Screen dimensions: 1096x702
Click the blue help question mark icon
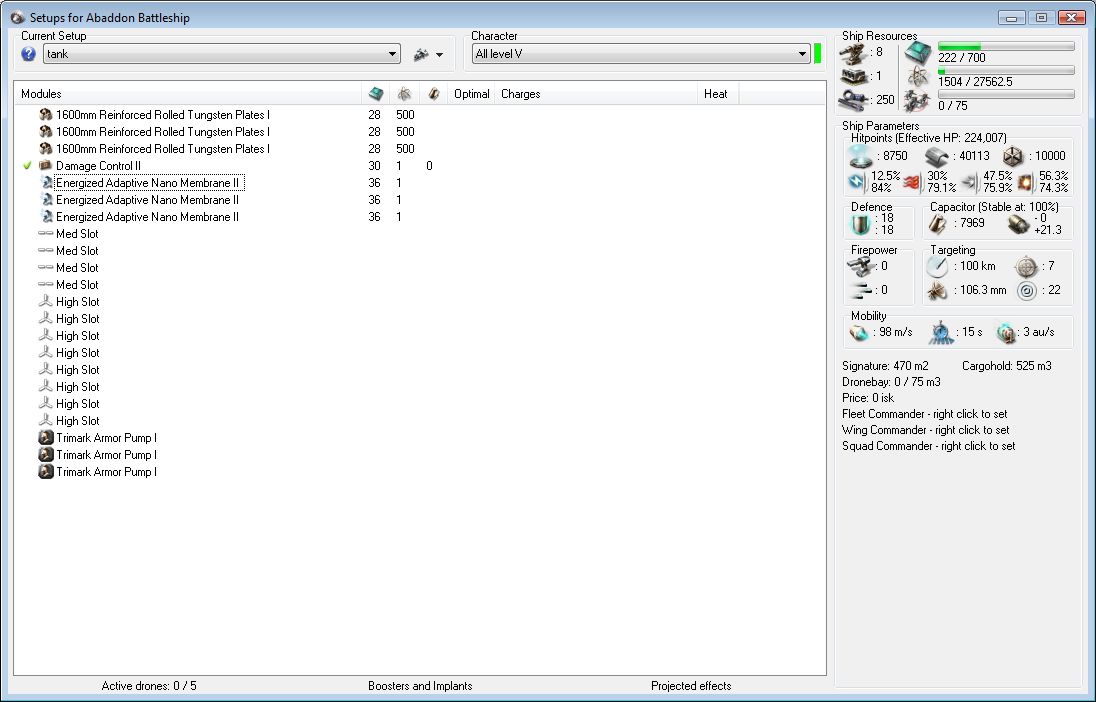click(x=29, y=54)
